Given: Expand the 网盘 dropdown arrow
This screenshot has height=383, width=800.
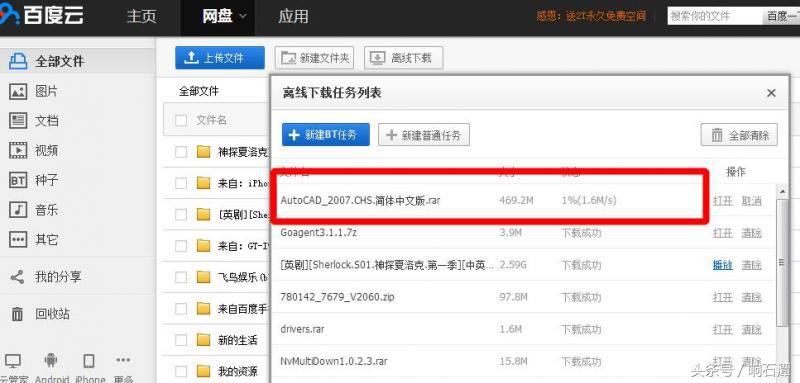Looking at the screenshot, I should coord(243,16).
